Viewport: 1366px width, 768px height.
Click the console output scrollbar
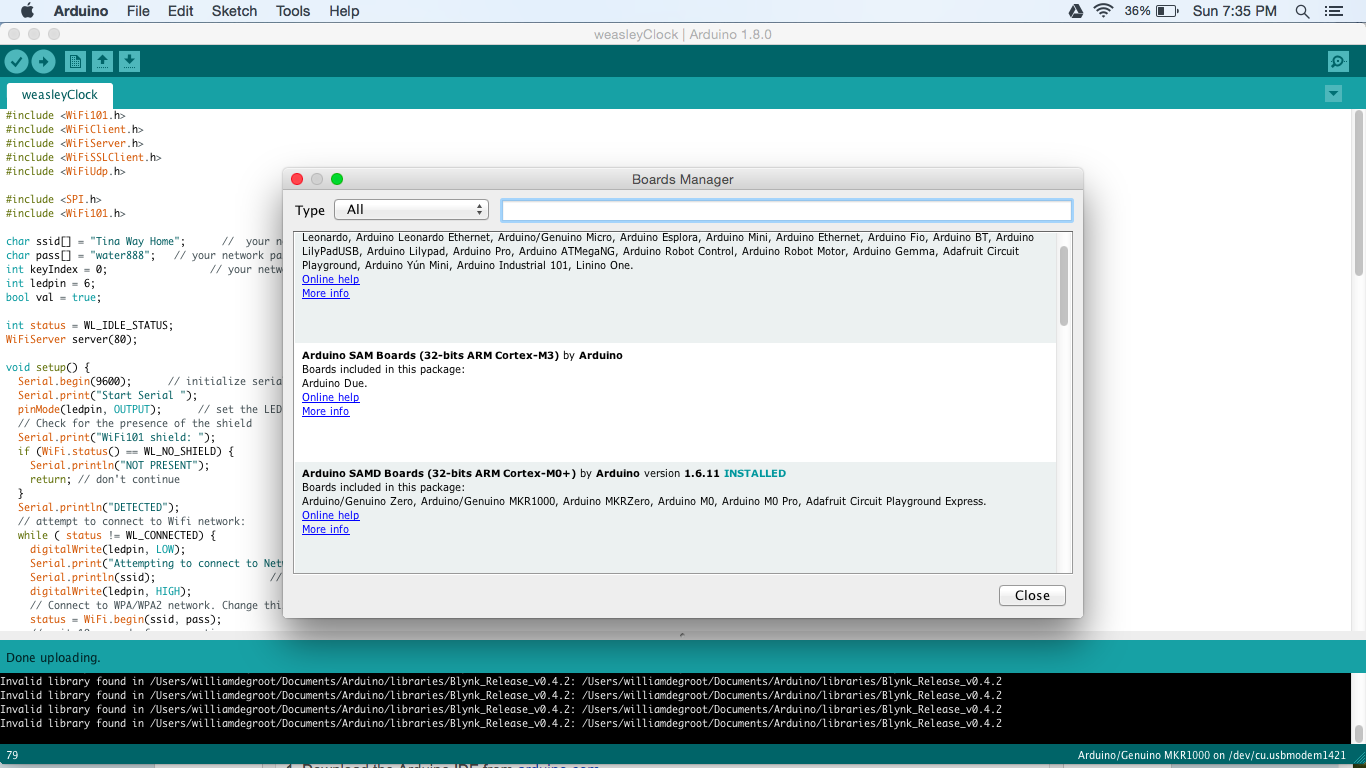1358,733
